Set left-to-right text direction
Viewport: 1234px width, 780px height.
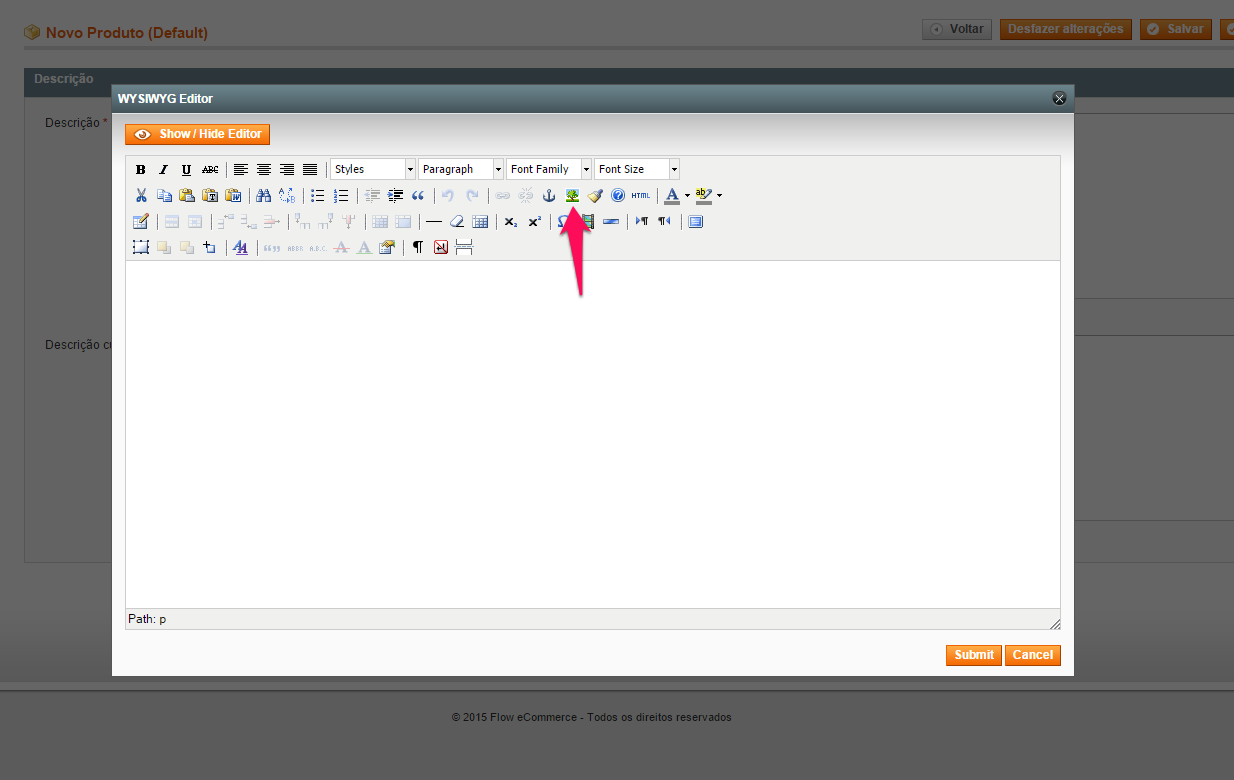point(642,221)
